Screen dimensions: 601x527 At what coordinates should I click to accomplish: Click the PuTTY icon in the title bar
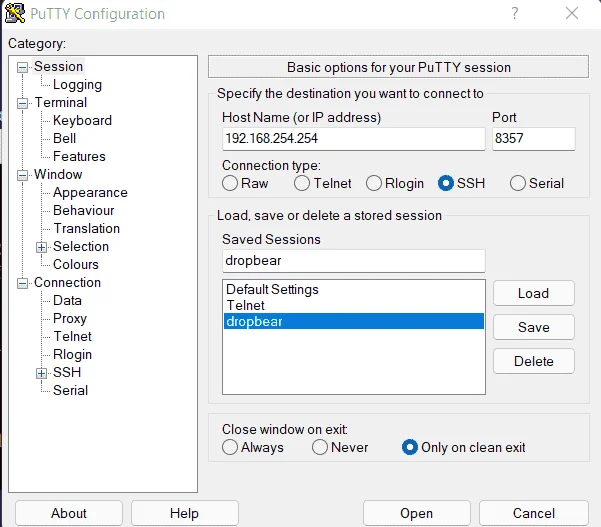[x=15, y=13]
